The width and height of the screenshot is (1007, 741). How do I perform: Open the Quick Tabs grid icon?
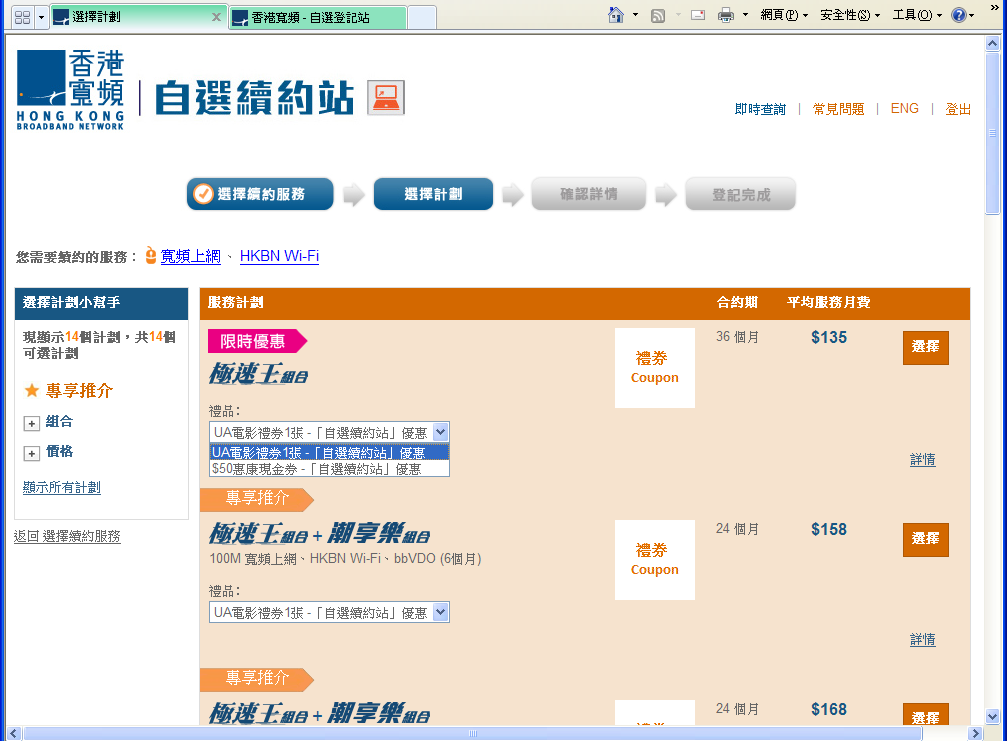(22, 17)
